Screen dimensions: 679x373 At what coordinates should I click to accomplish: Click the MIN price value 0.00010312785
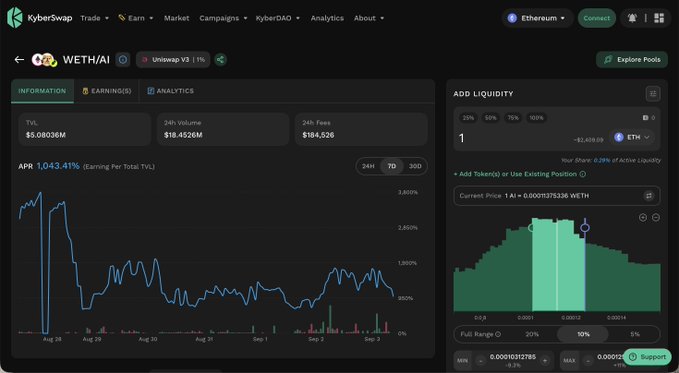point(513,357)
